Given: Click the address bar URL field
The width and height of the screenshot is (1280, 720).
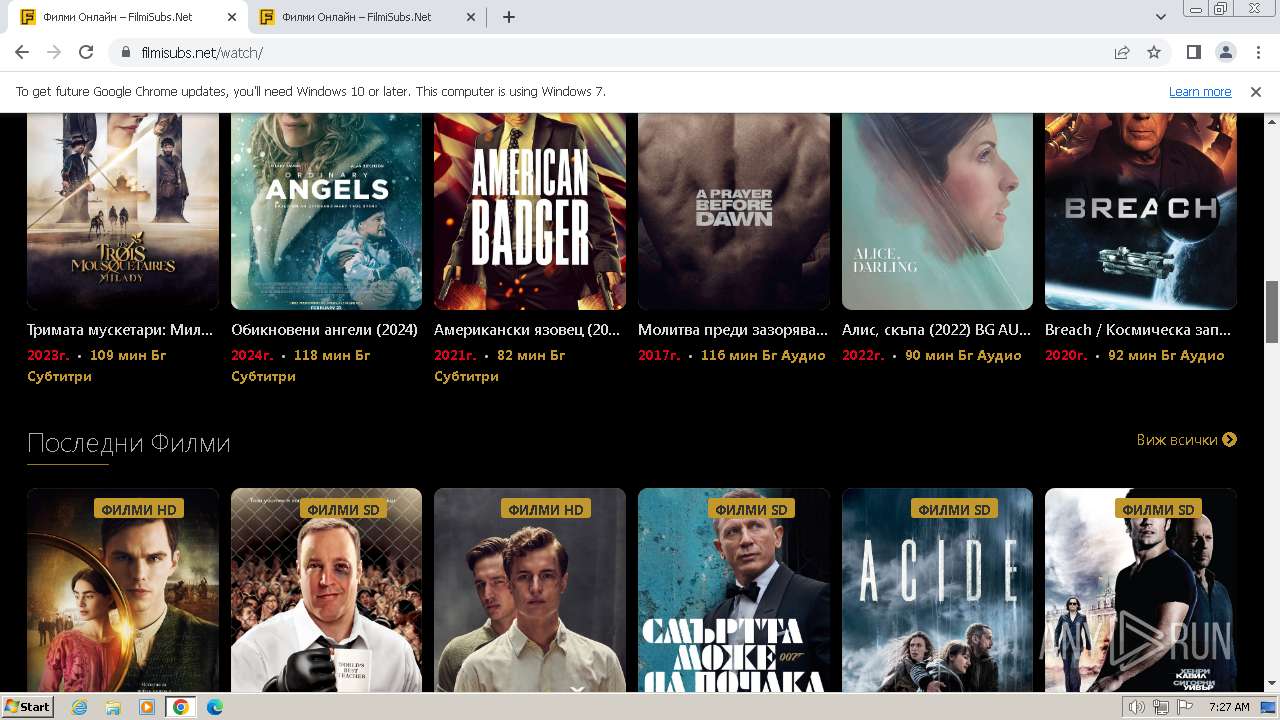Looking at the screenshot, I should (x=620, y=52).
